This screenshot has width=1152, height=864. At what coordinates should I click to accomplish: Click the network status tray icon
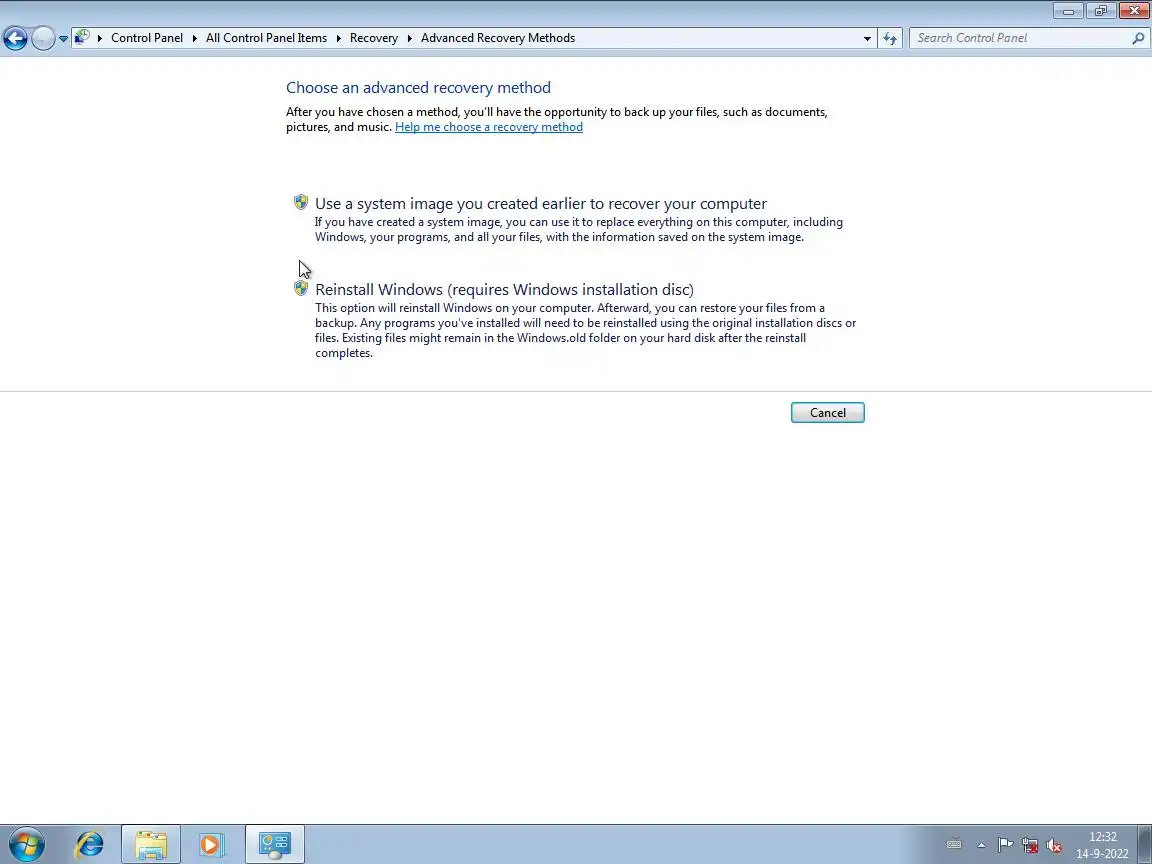pos(1030,845)
